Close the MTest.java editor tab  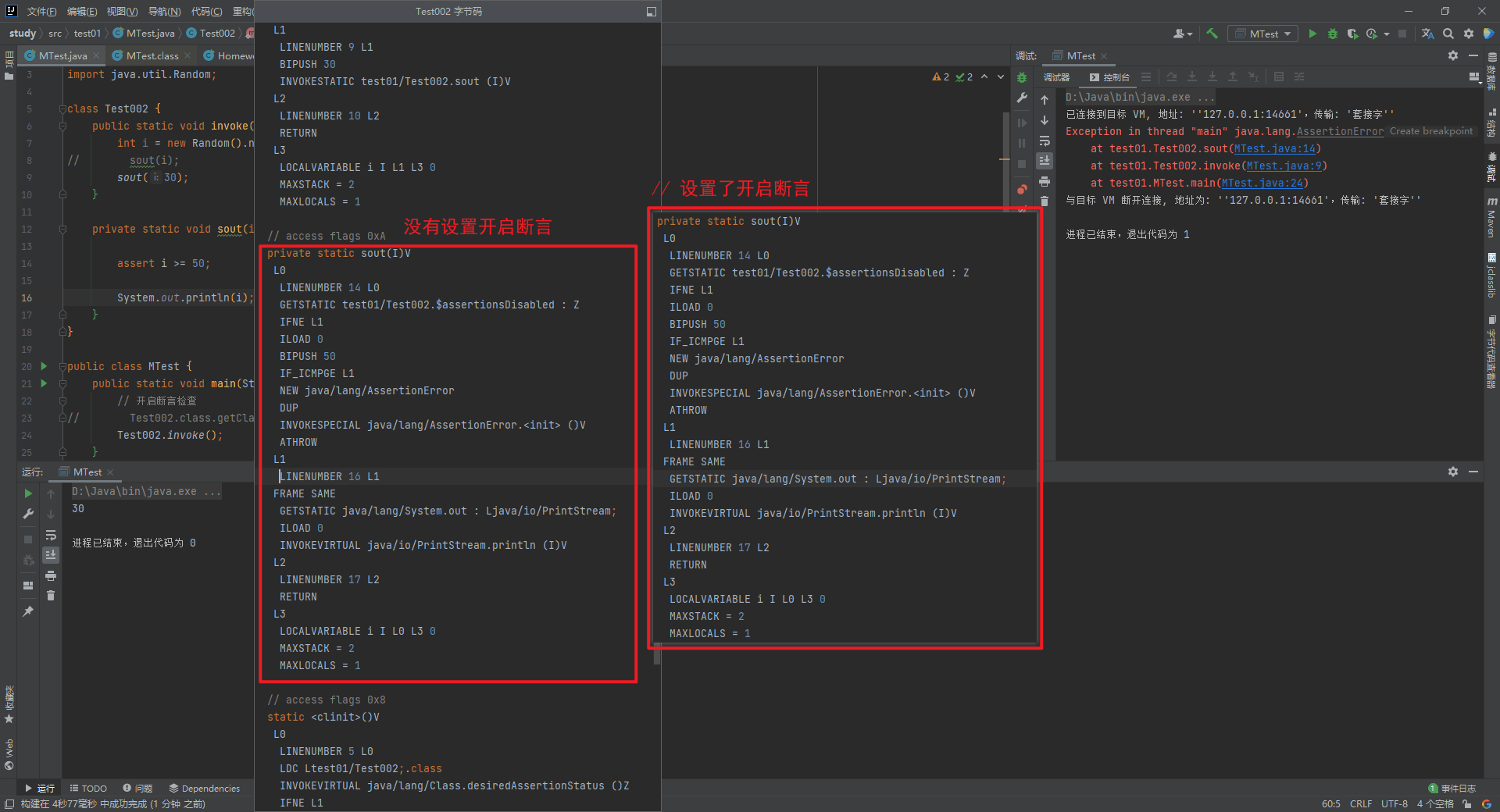click(96, 55)
